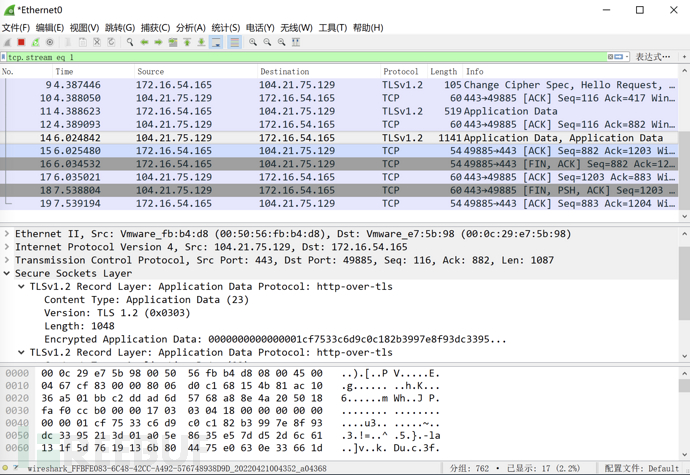Expand Internet Protocol Version 4 node

pos(7,247)
